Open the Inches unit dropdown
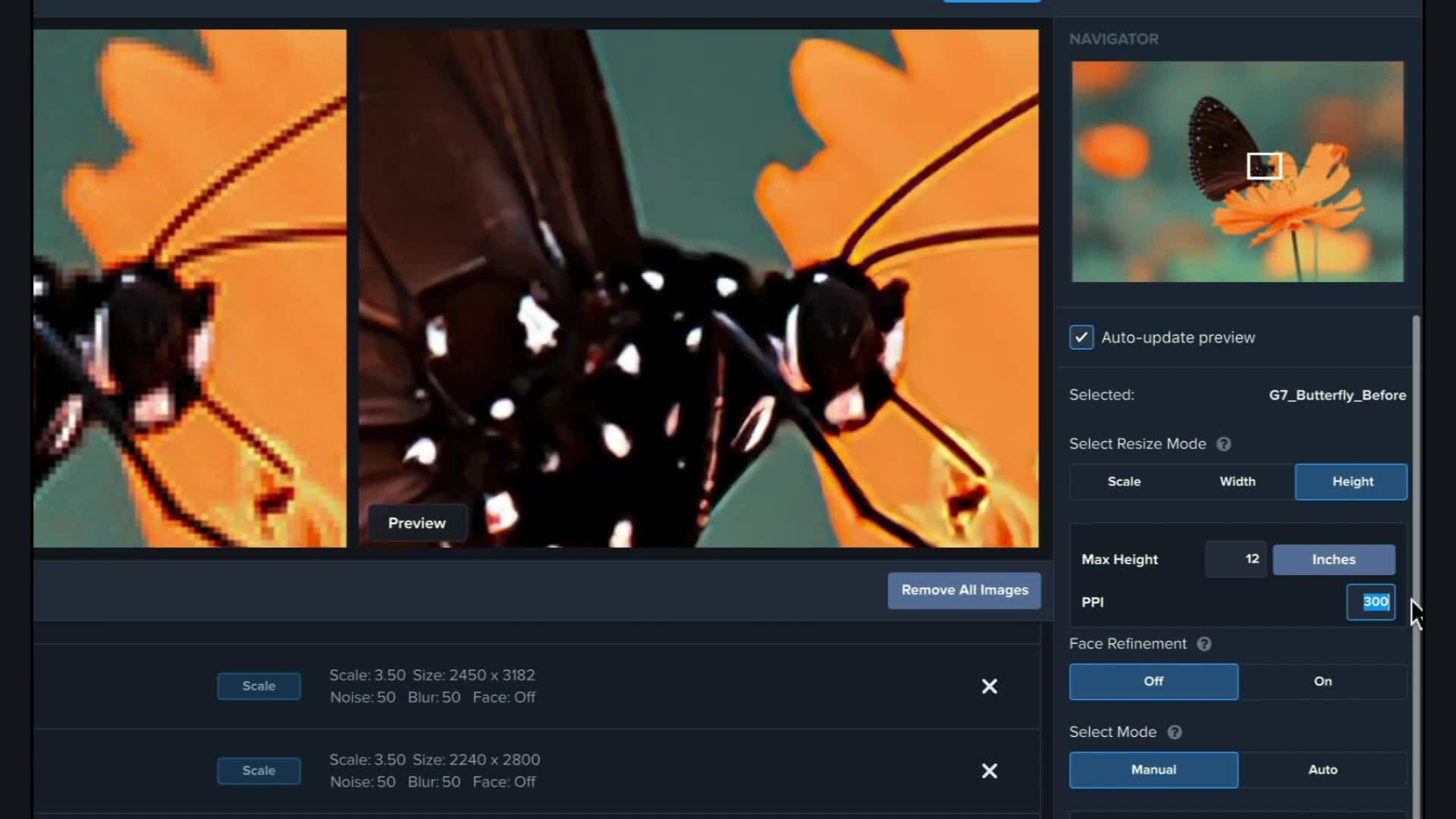1456x819 pixels. coord(1333,560)
